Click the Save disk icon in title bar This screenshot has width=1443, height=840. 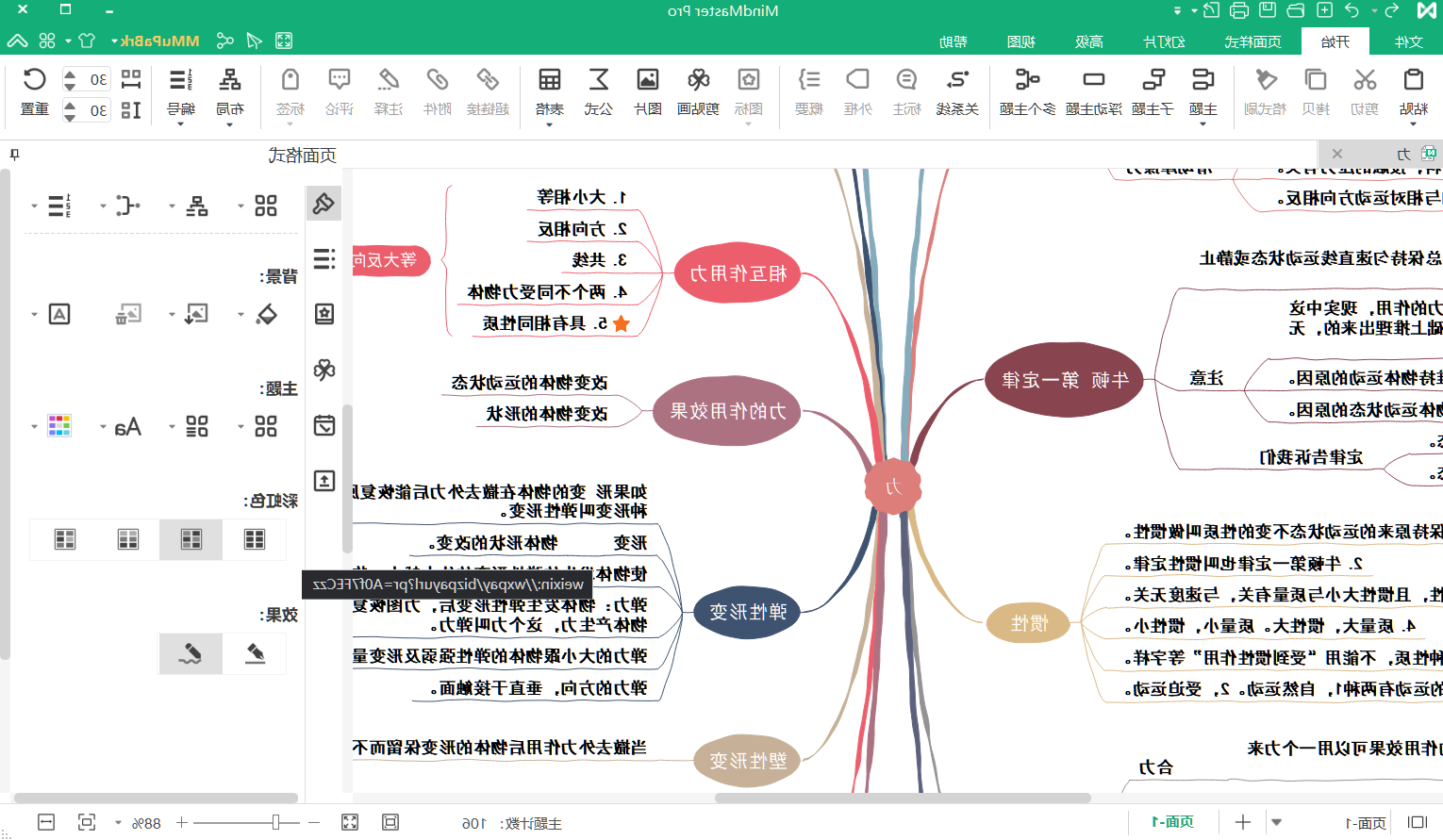pos(1268,10)
